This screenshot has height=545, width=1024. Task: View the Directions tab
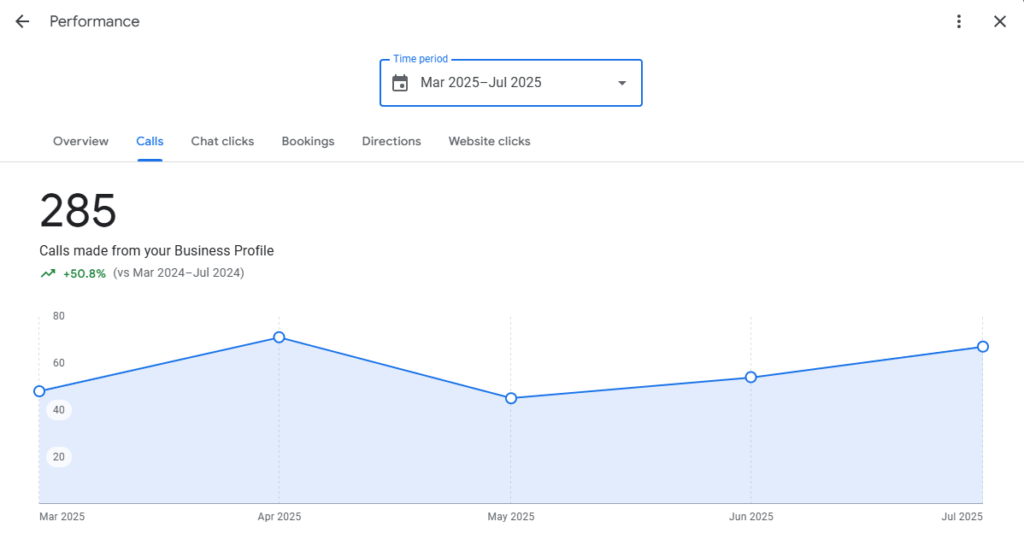pos(391,141)
